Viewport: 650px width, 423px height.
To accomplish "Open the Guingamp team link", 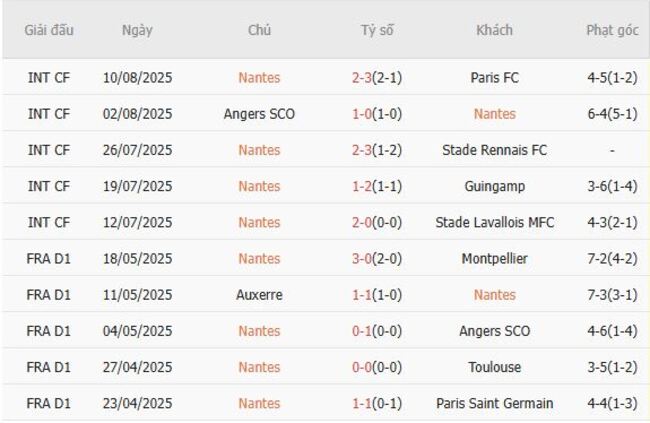I will (x=494, y=186).
